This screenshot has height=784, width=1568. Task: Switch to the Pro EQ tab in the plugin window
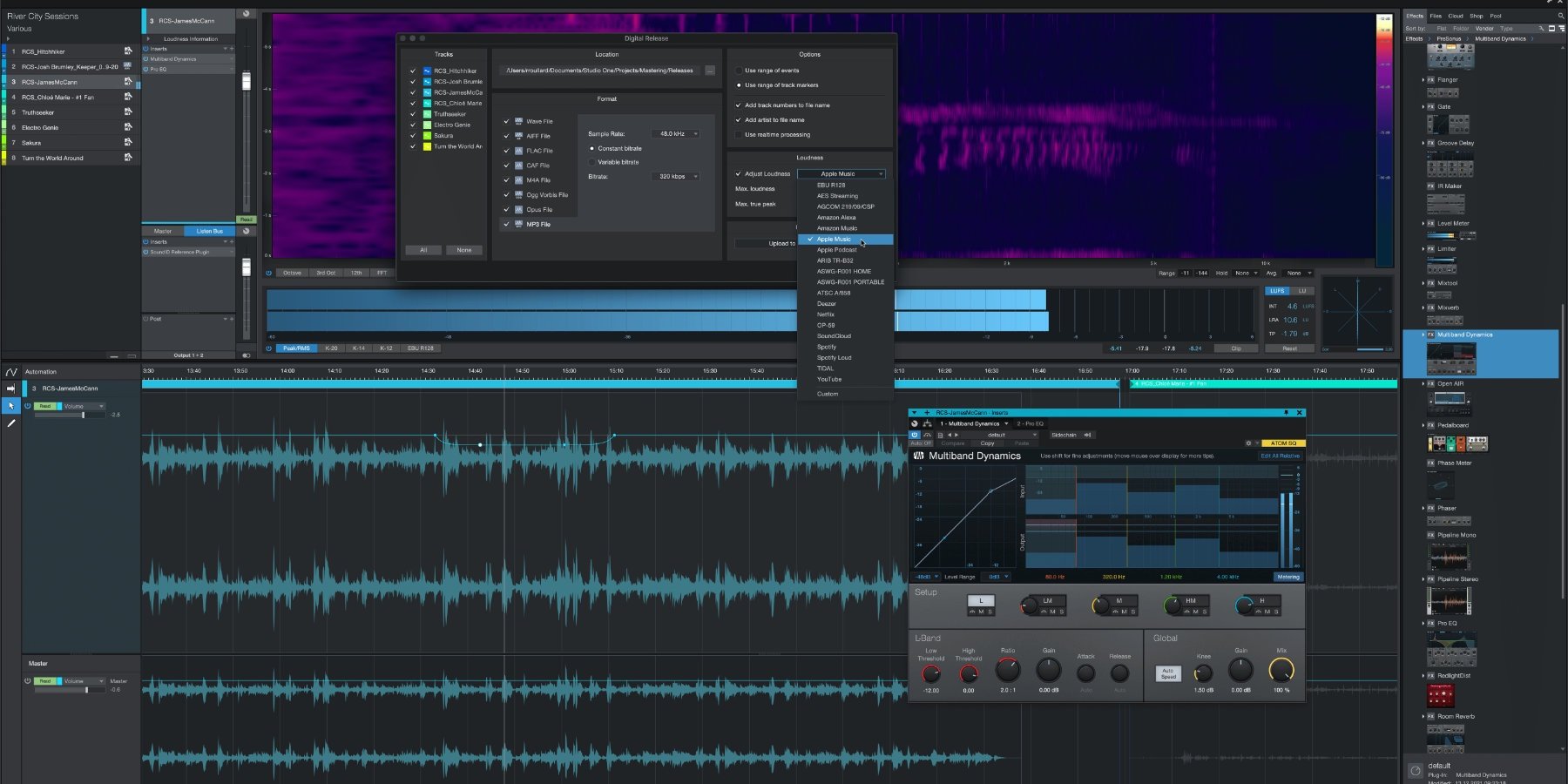pos(1029,423)
